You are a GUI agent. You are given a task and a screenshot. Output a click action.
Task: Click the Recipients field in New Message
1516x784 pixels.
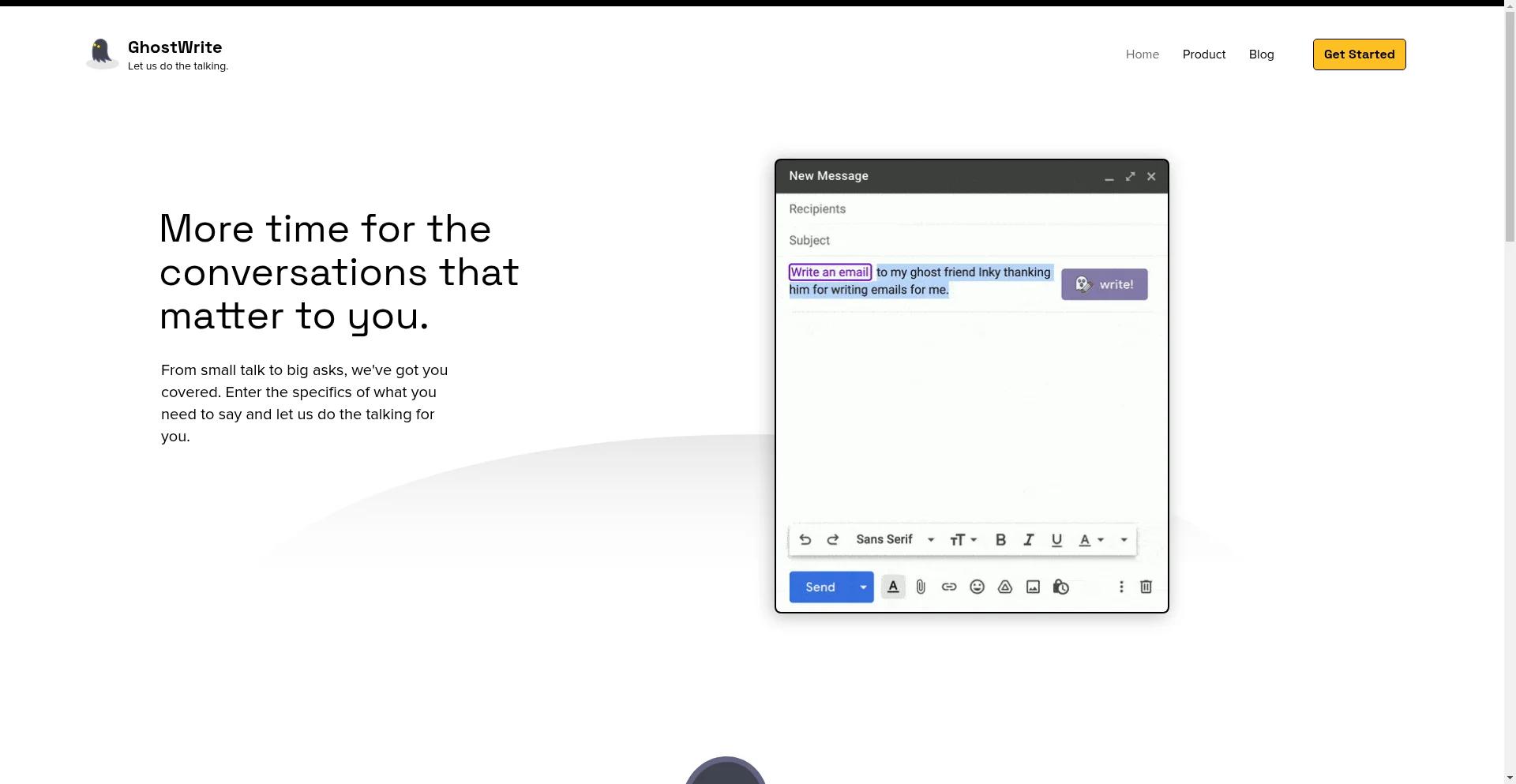971,209
